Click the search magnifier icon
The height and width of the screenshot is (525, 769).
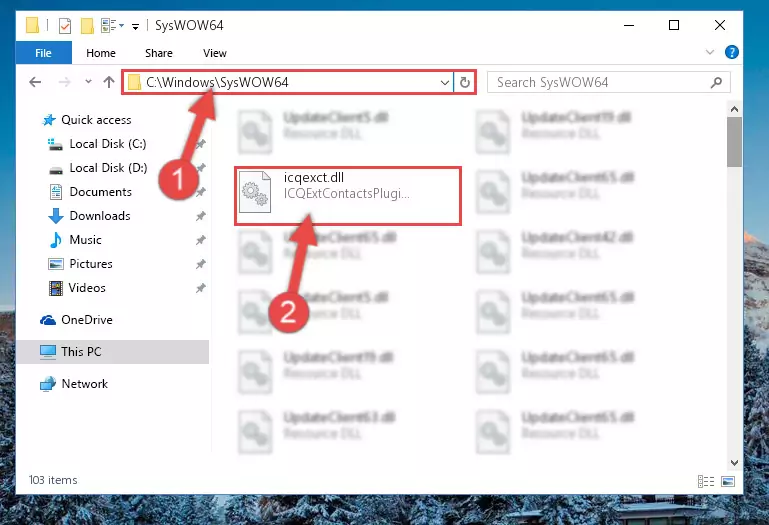(716, 82)
